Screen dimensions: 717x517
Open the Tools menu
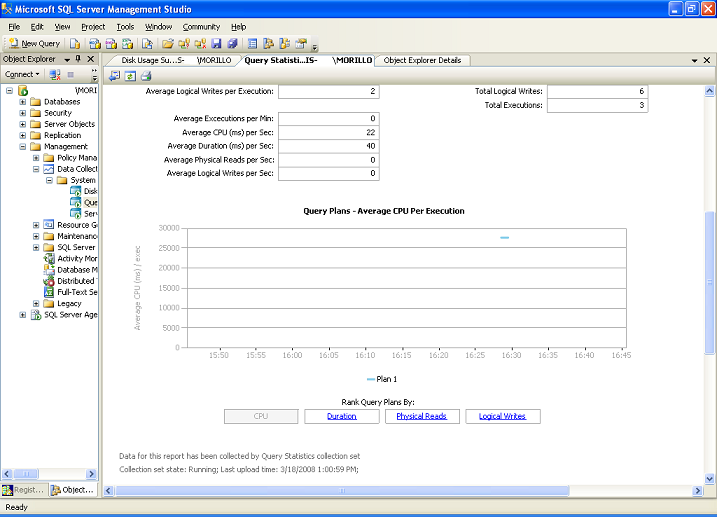click(x=125, y=27)
